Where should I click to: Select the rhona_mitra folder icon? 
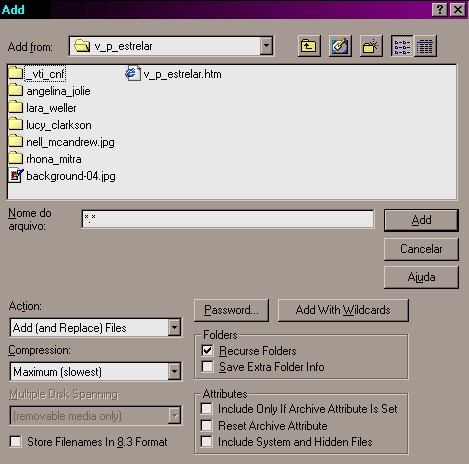point(15,158)
